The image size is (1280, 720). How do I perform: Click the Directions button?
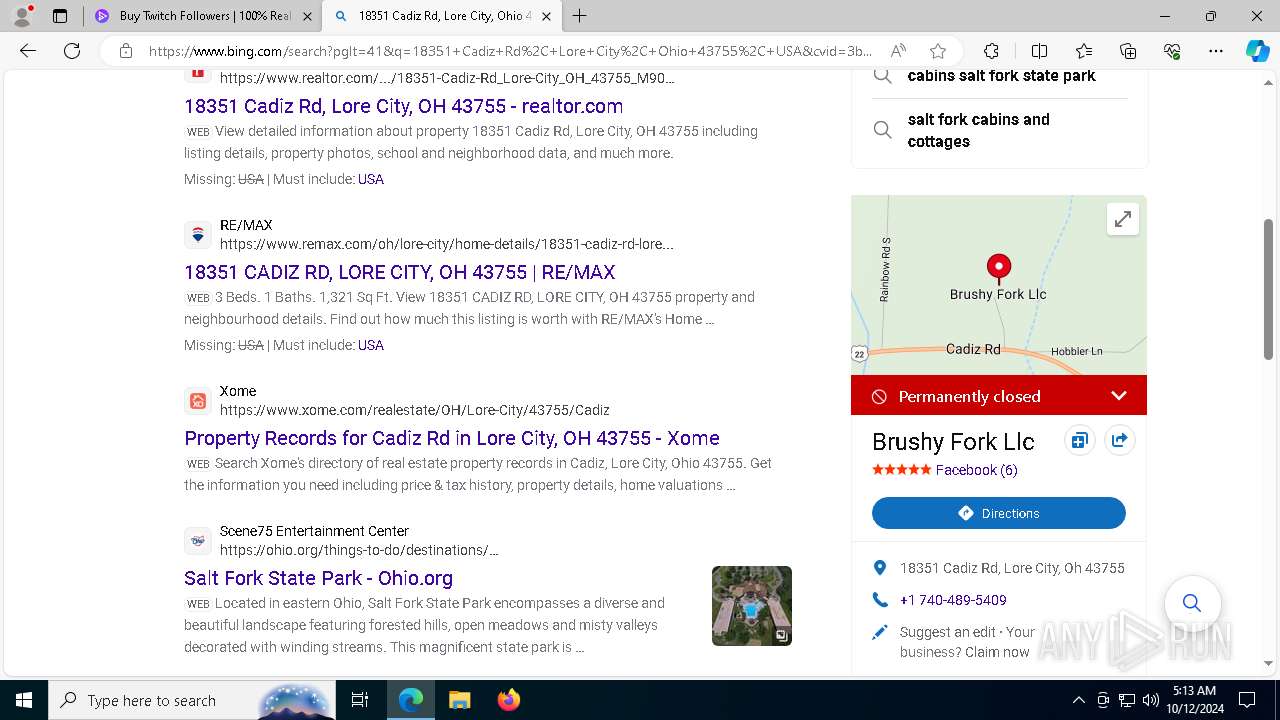(998, 513)
